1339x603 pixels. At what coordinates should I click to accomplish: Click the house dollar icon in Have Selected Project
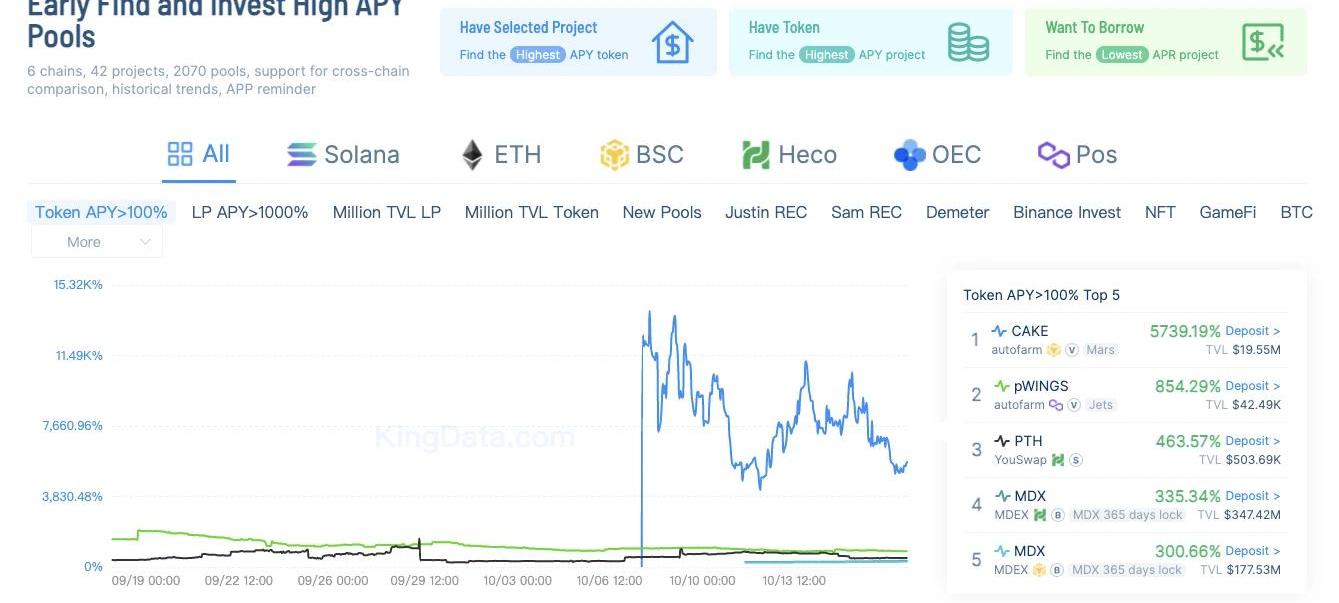[672, 43]
